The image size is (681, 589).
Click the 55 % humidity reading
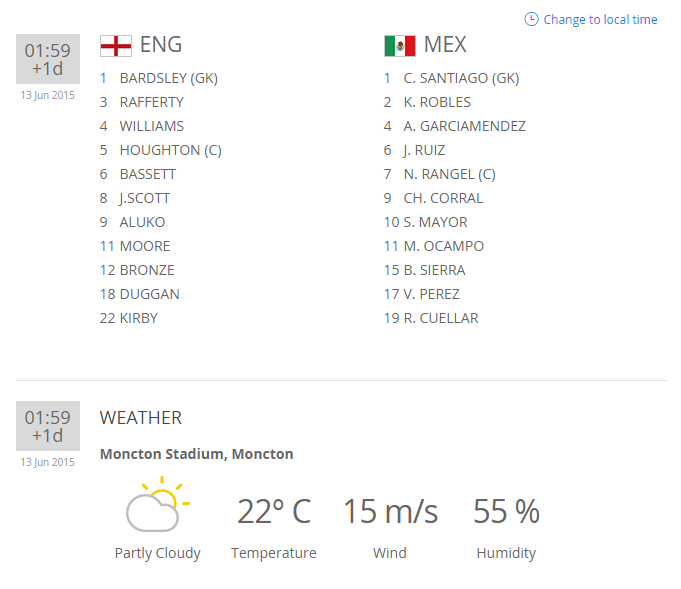(x=506, y=512)
